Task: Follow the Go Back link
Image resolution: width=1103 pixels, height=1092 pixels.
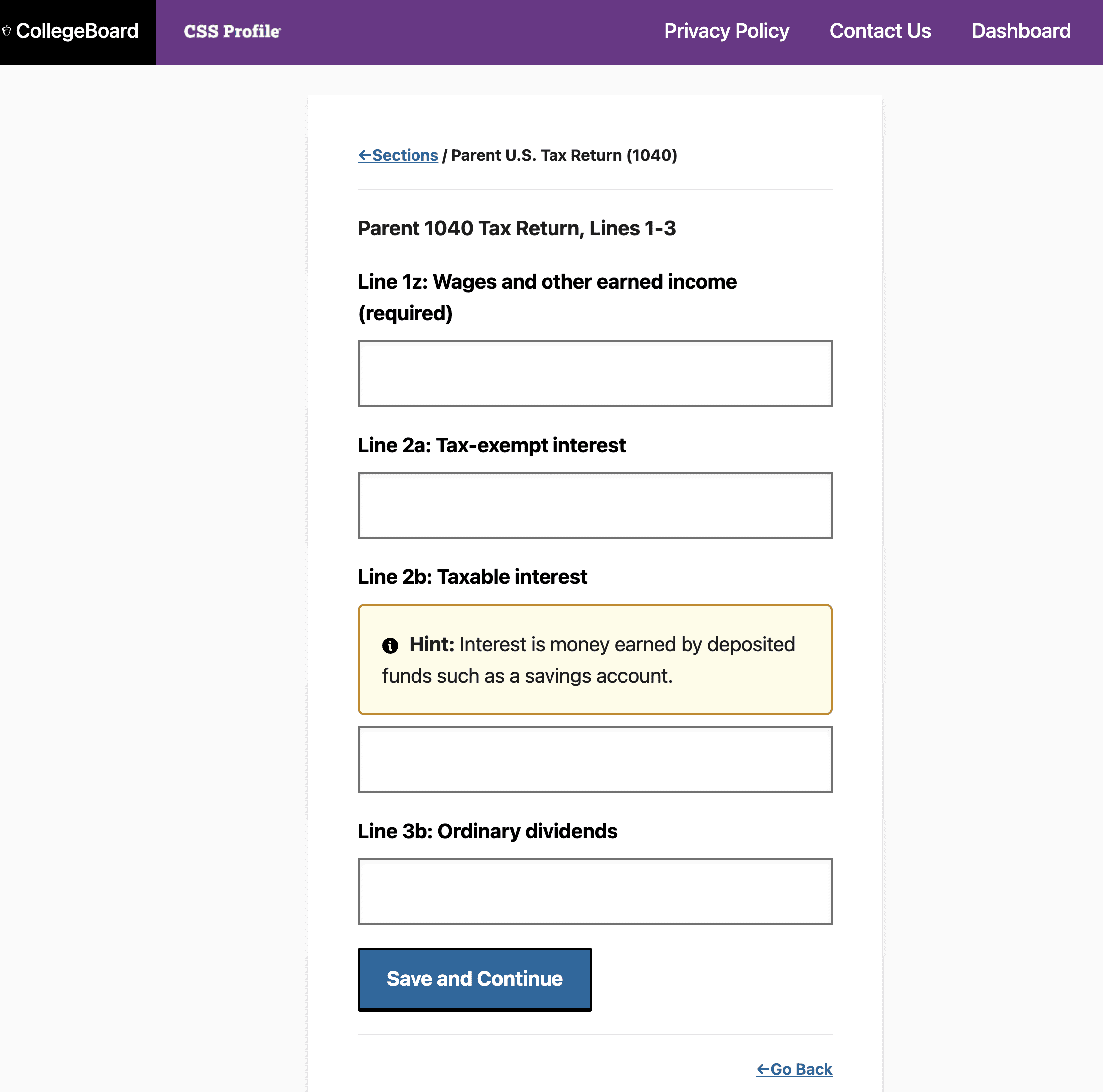Action: 794,1069
